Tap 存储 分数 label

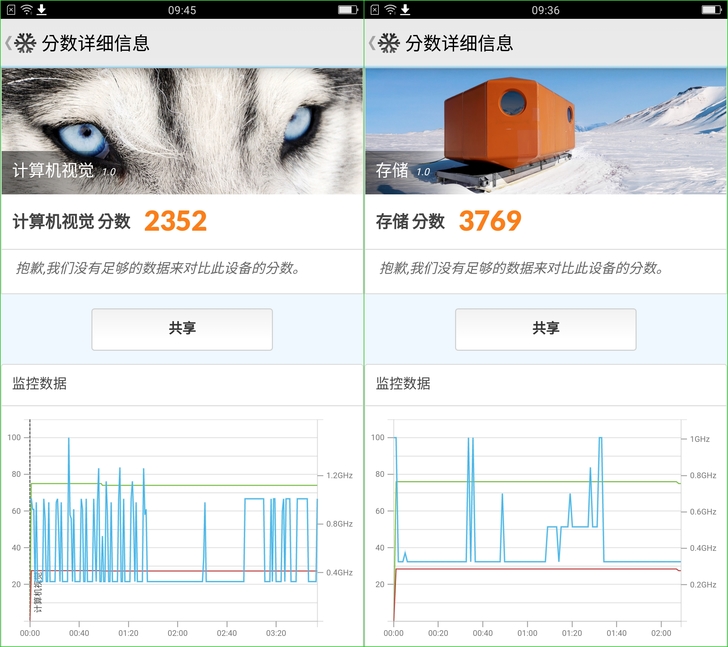point(410,221)
